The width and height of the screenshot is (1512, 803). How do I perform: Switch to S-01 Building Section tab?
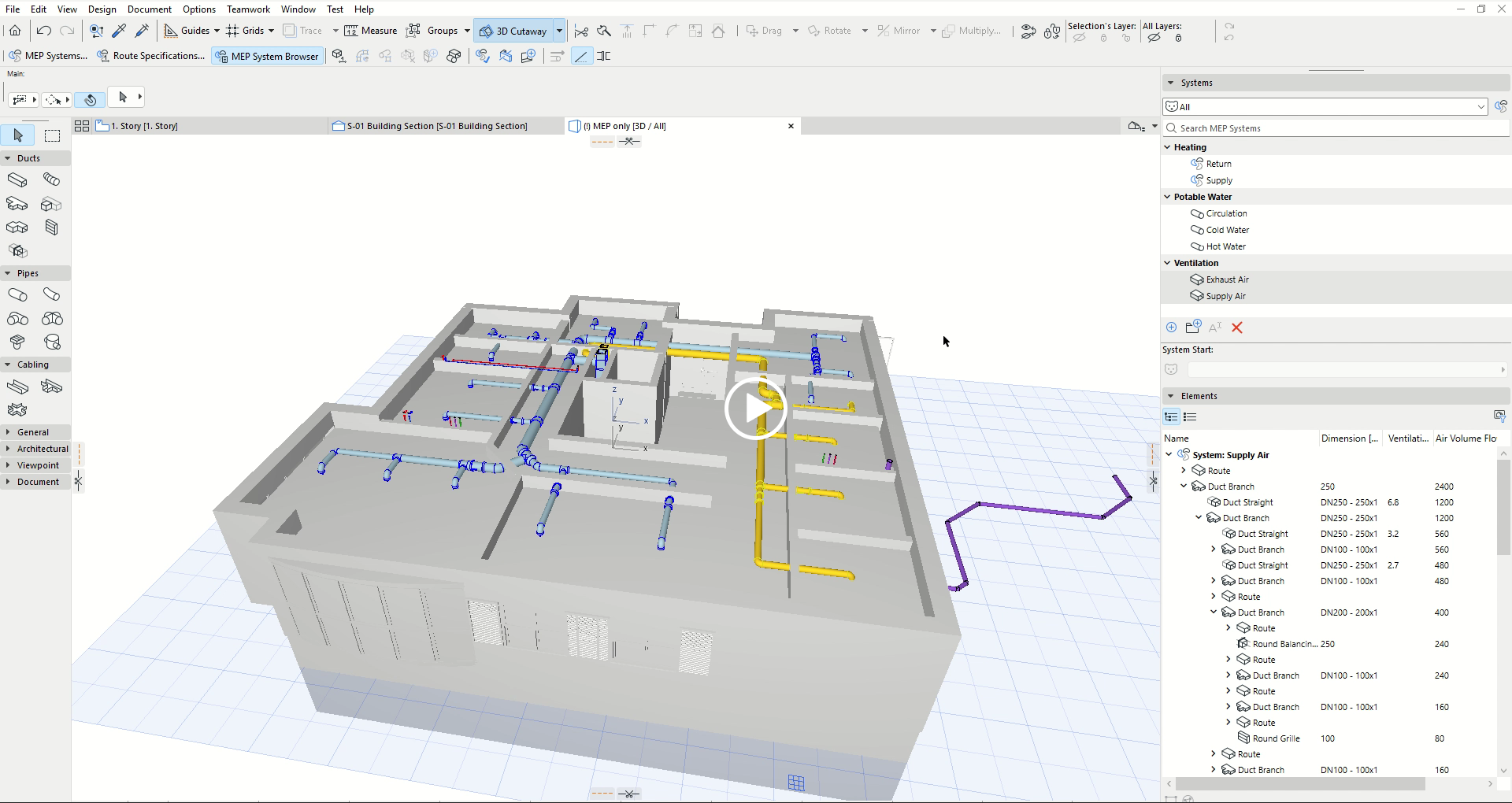(437, 126)
